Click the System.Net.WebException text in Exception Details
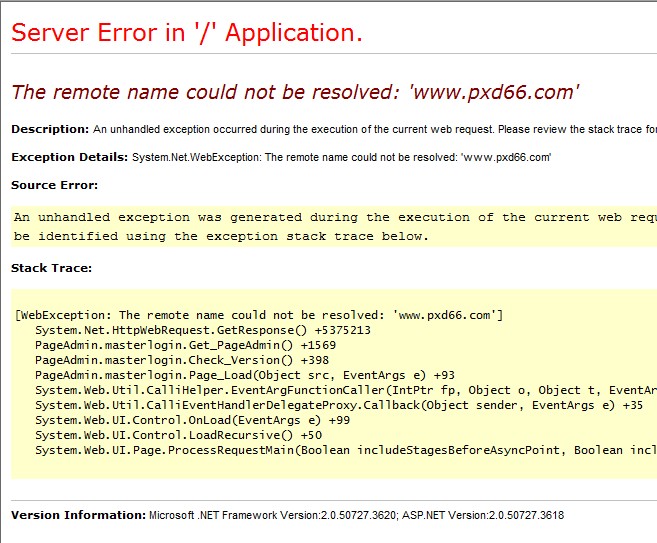 click(342, 157)
